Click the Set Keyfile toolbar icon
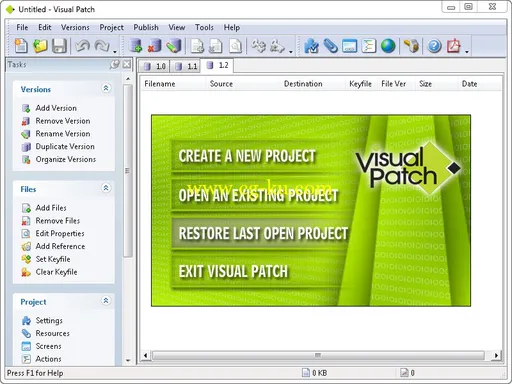Image resolution: width=512 pixels, height=384 pixels. (258, 46)
